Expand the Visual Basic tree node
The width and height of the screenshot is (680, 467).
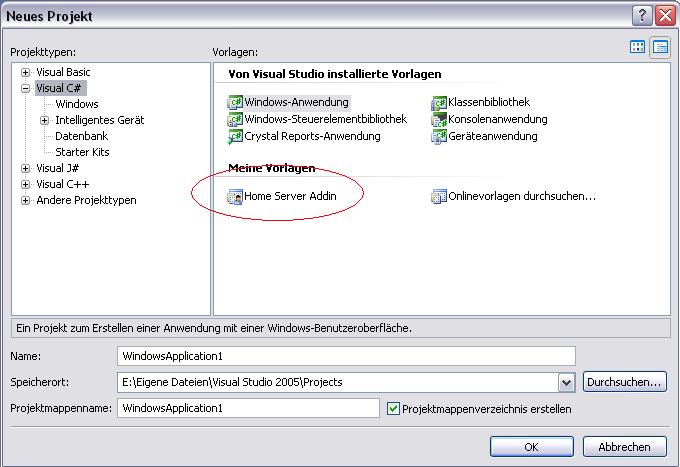click(26, 72)
